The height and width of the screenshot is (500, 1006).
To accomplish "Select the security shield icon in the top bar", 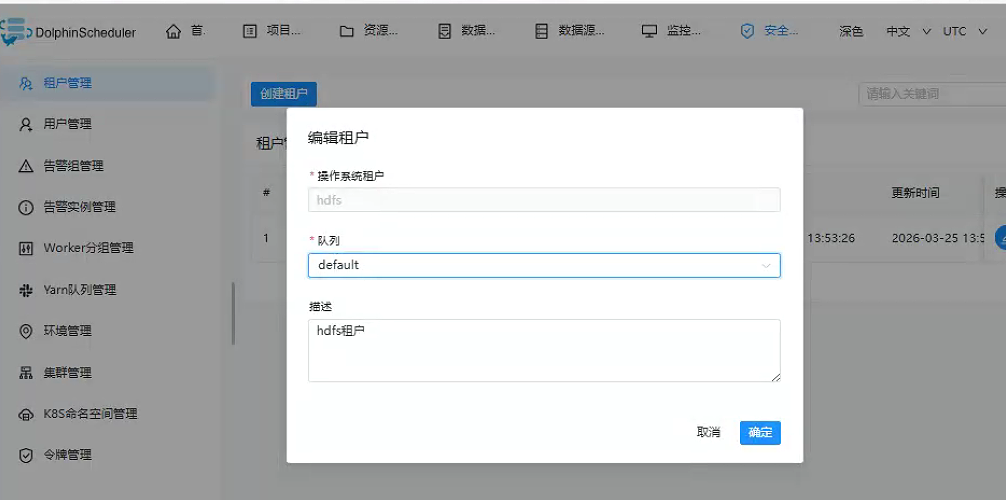I will 747,31.
